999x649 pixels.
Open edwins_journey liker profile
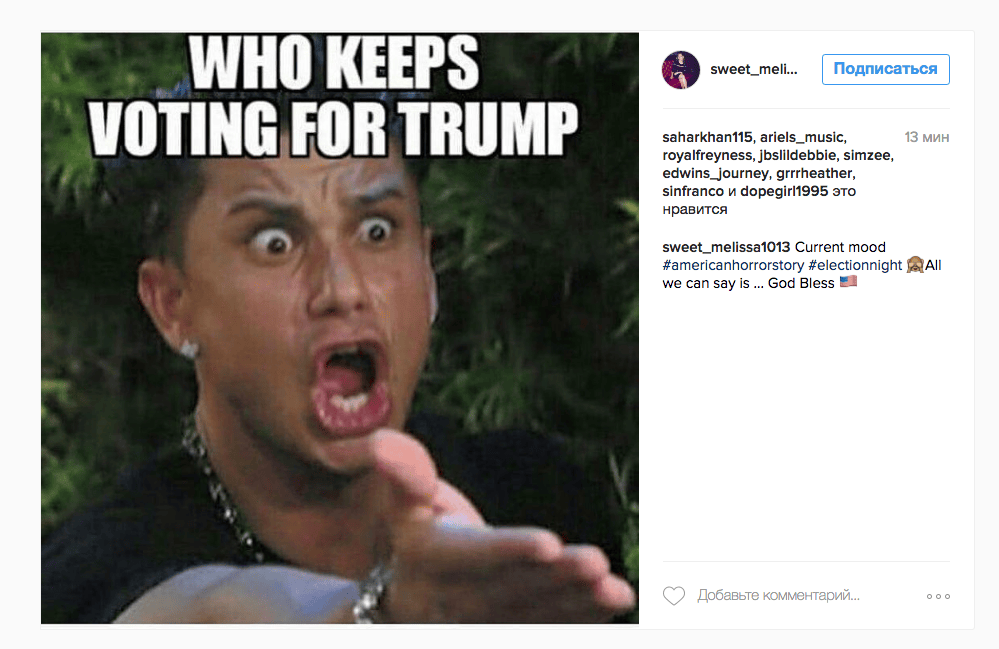point(715,173)
